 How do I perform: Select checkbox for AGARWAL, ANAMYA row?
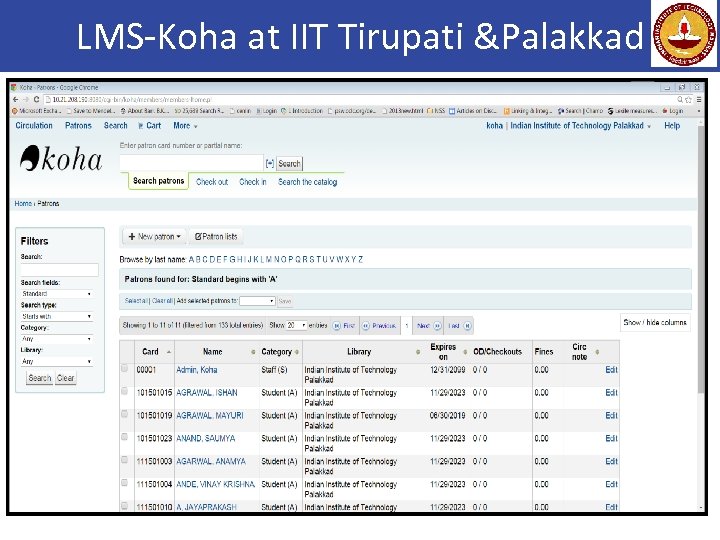(x=124, y=460)
